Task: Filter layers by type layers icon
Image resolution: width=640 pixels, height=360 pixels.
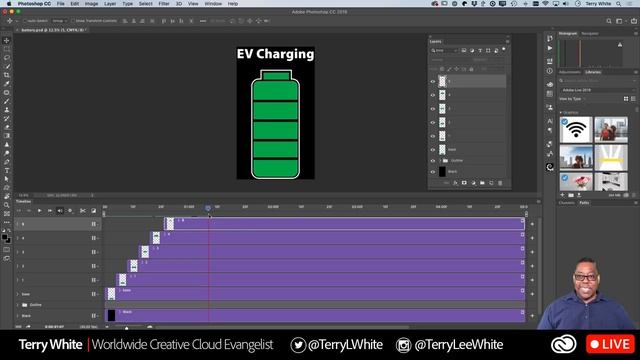Action: pos(480,50)
